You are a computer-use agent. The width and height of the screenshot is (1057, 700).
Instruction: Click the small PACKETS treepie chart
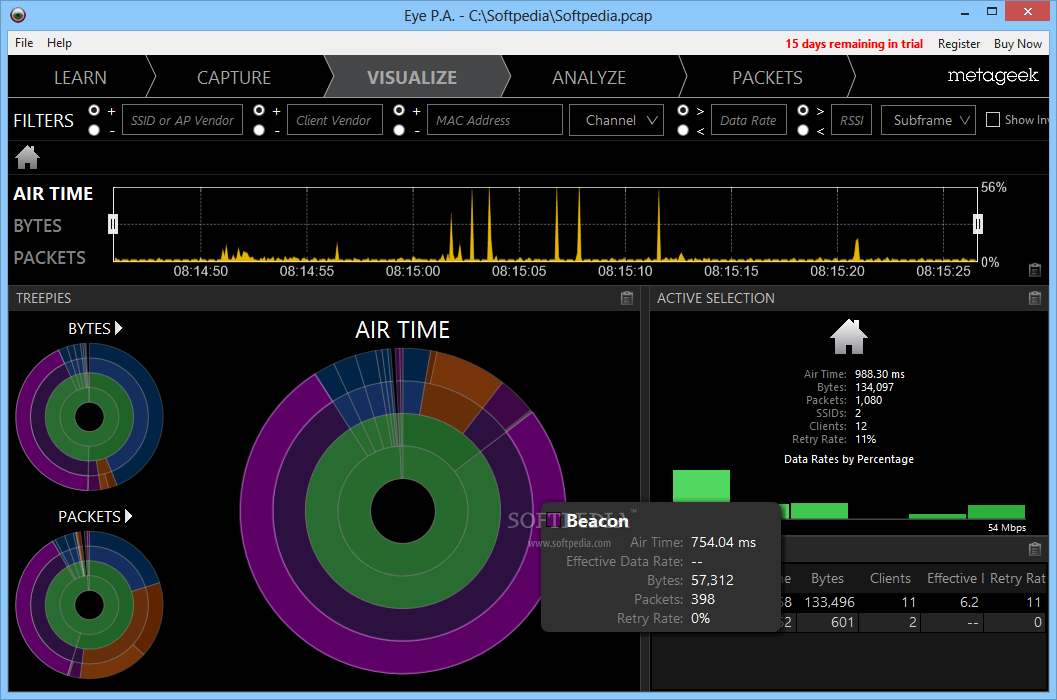(89, 605)
